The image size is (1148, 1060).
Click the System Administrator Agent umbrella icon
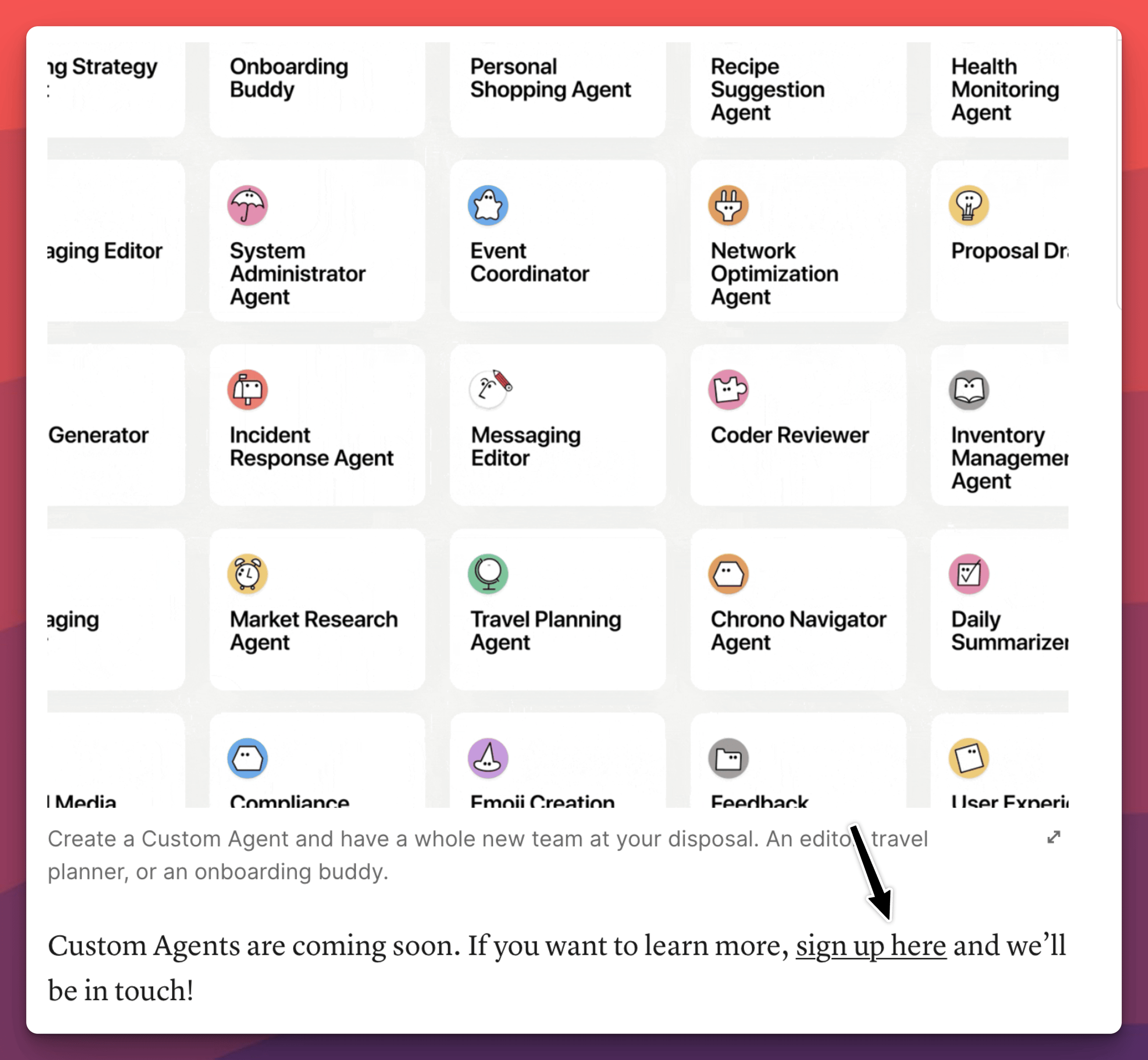click(247, 205)
